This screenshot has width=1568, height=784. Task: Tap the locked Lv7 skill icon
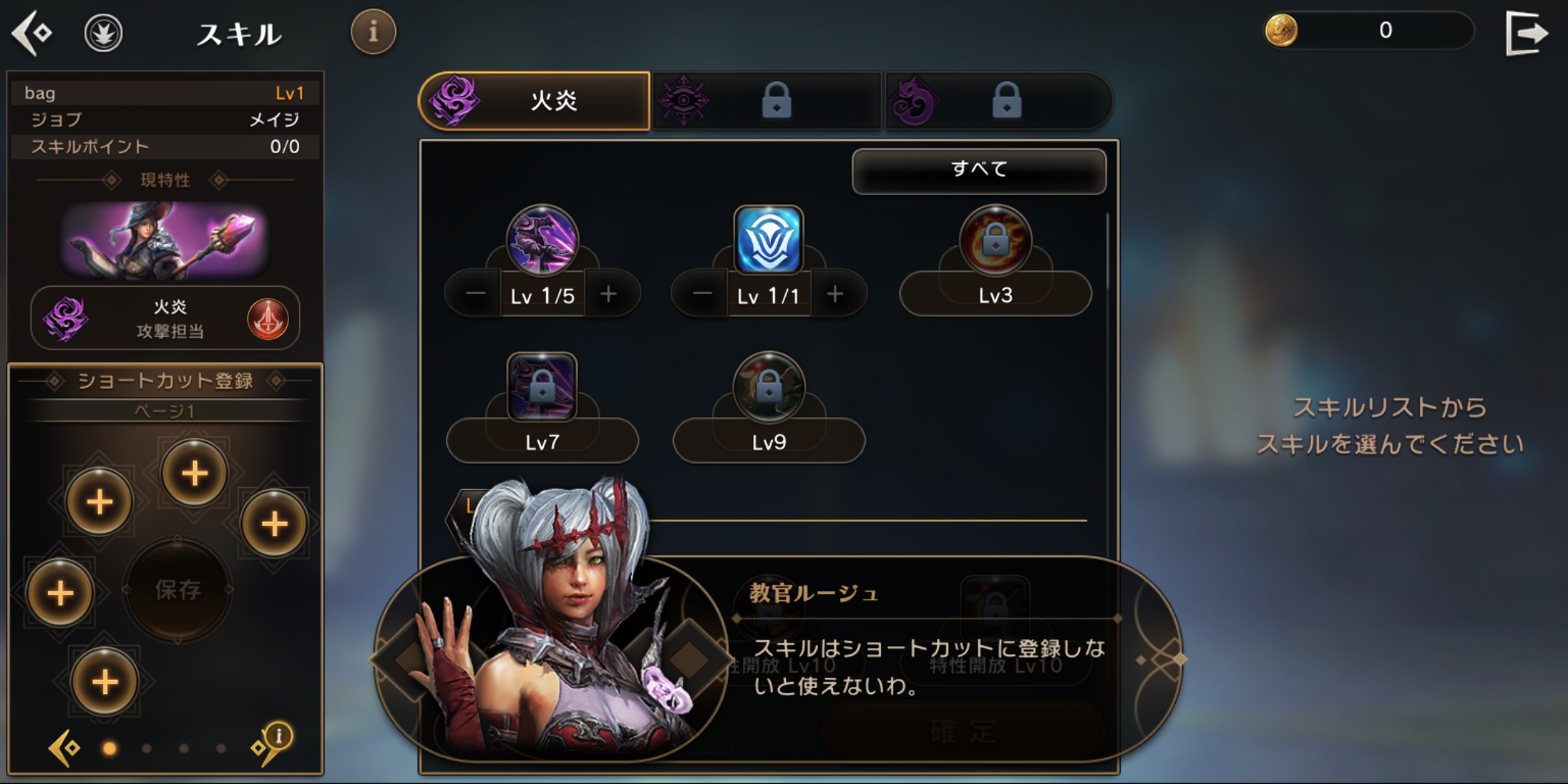(542, 387)
